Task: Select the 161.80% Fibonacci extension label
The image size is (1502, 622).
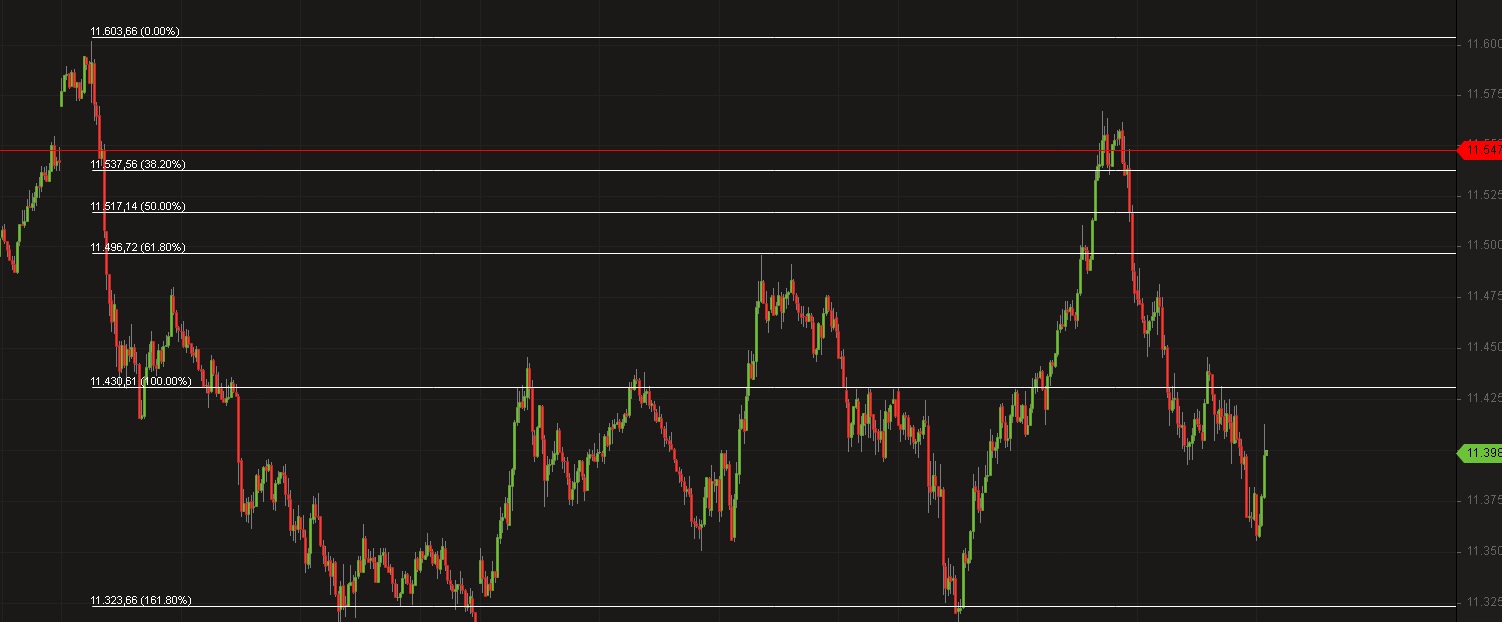Action: [x=140, y=600]
